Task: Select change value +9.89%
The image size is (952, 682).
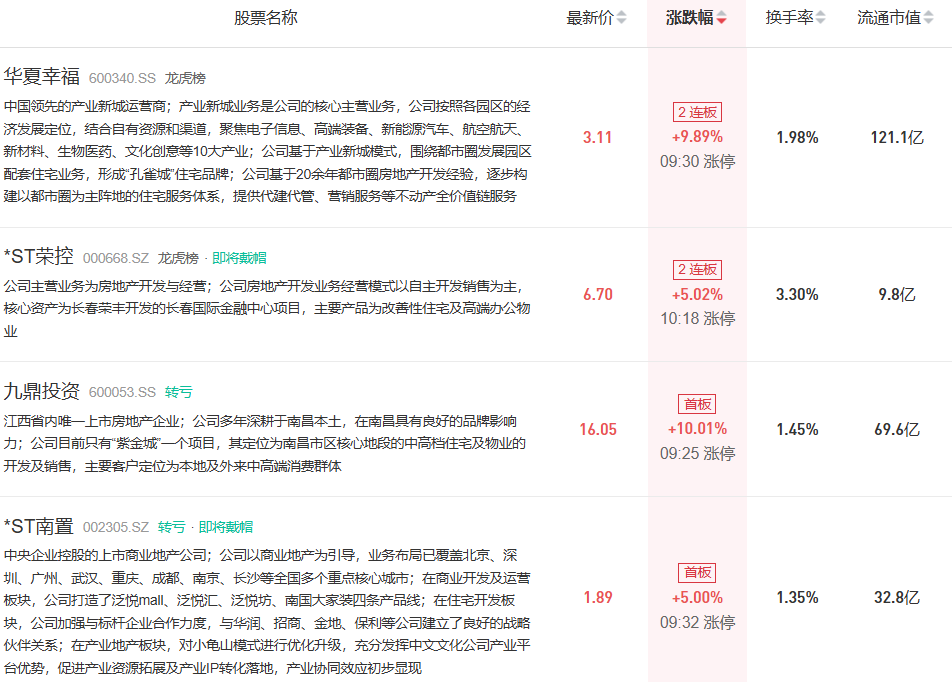Action: pyautogui.click(x=697, y=137)
